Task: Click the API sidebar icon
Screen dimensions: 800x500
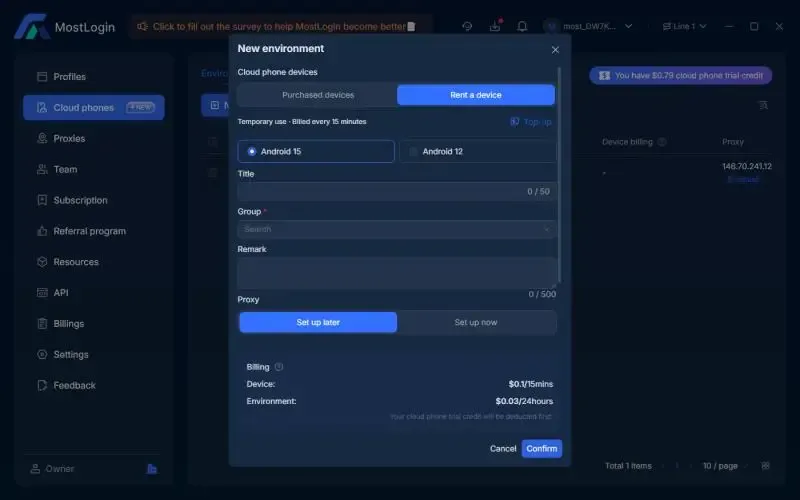Action: pos(42,292)
